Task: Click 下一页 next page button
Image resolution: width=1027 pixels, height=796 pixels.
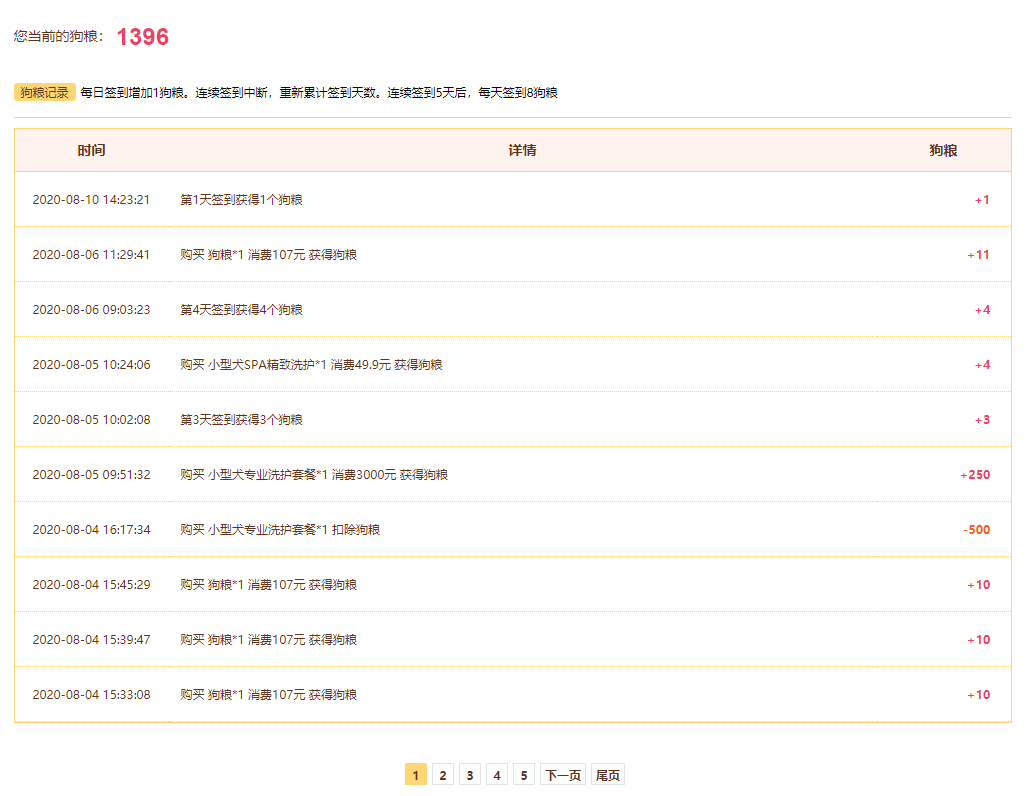Action: [x=563, y=774]
